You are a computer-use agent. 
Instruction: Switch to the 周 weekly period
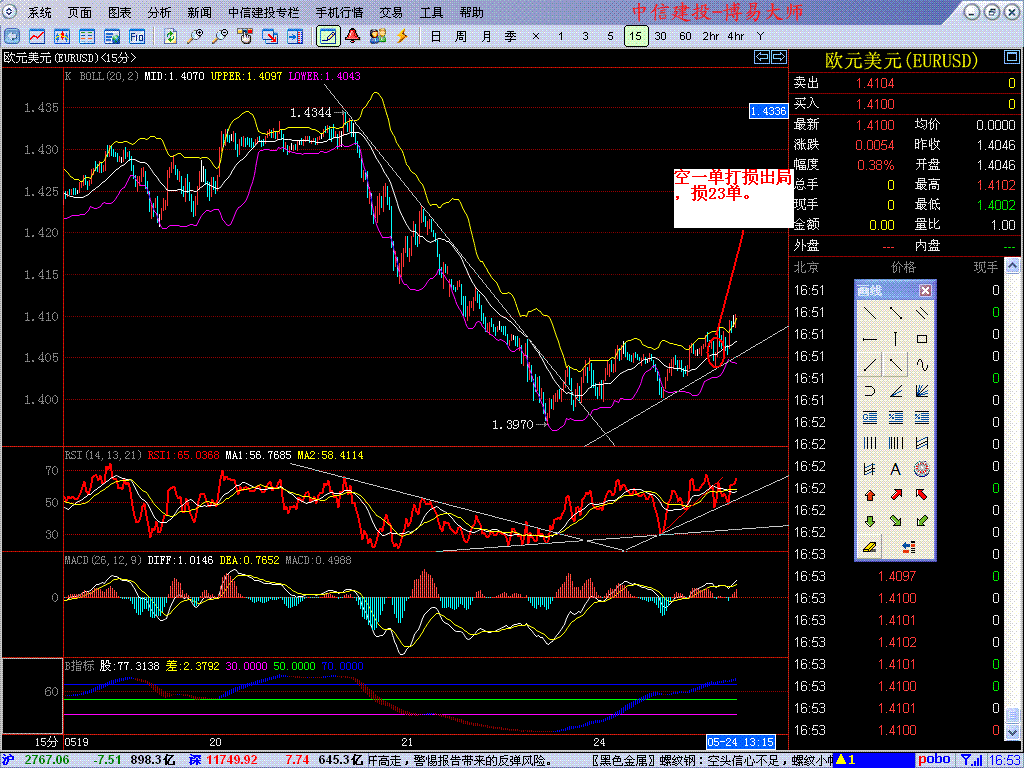(460, 37)
